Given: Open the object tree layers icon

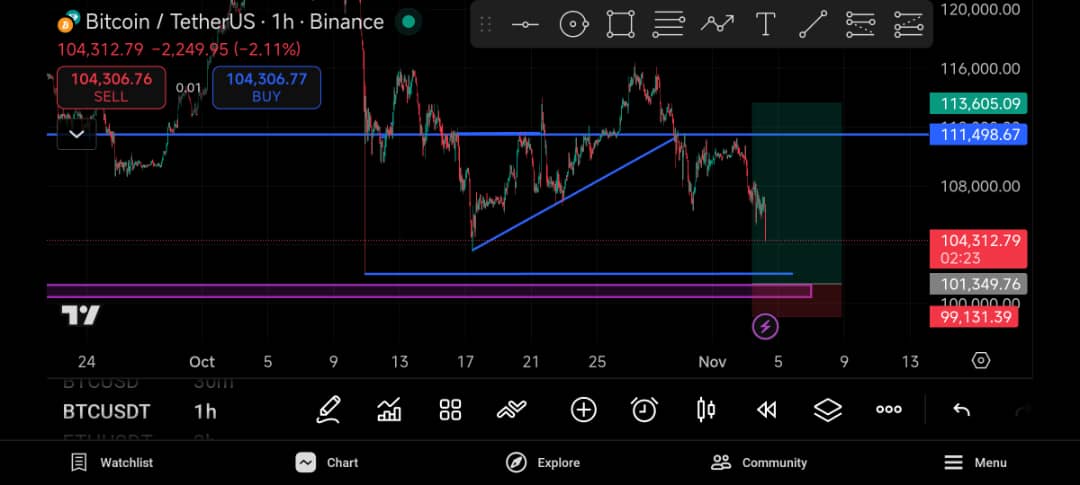Looking at the screenshot, I should (x=827, y=410).
